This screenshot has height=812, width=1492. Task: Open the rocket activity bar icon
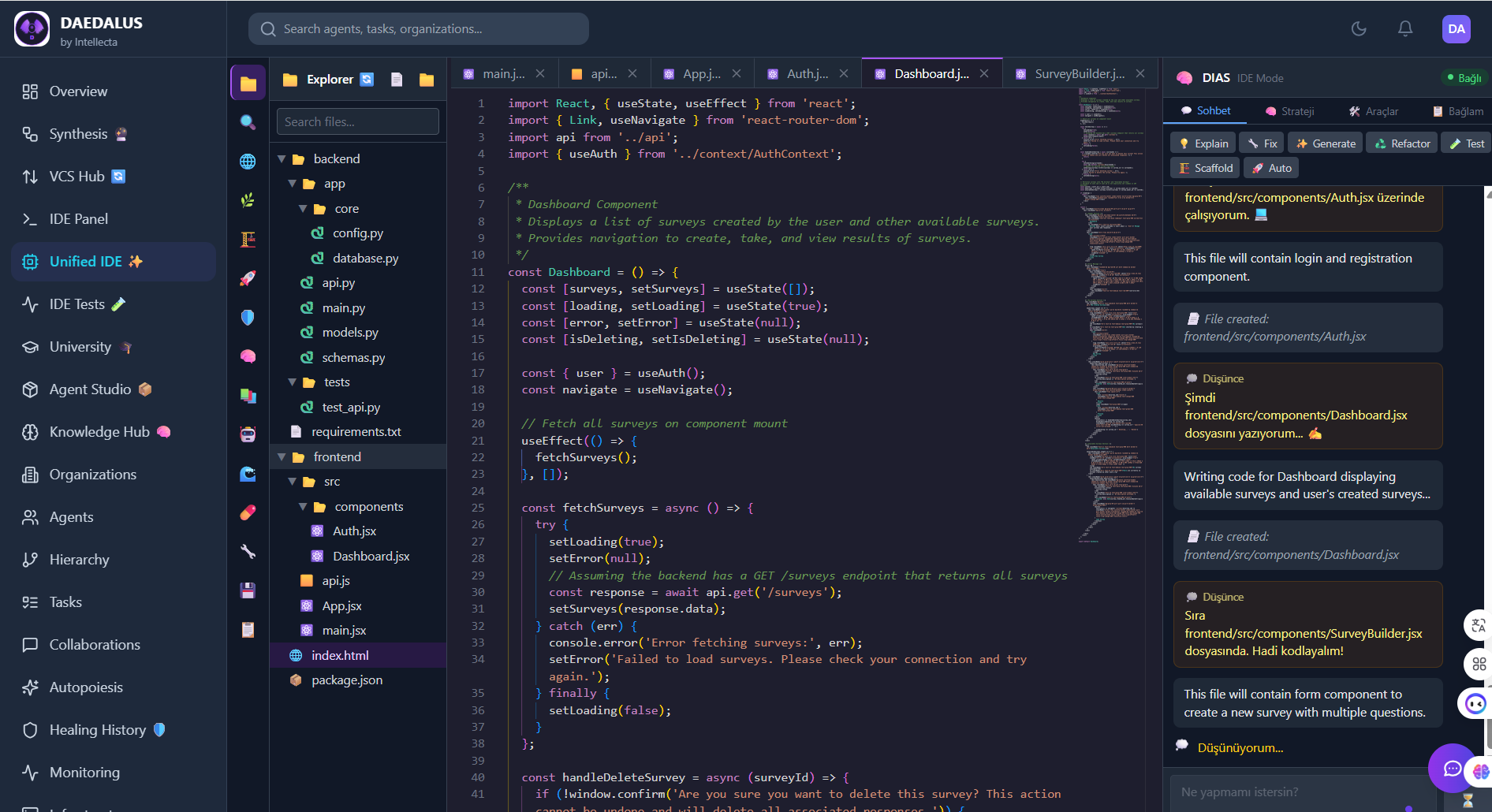[248, 278]
